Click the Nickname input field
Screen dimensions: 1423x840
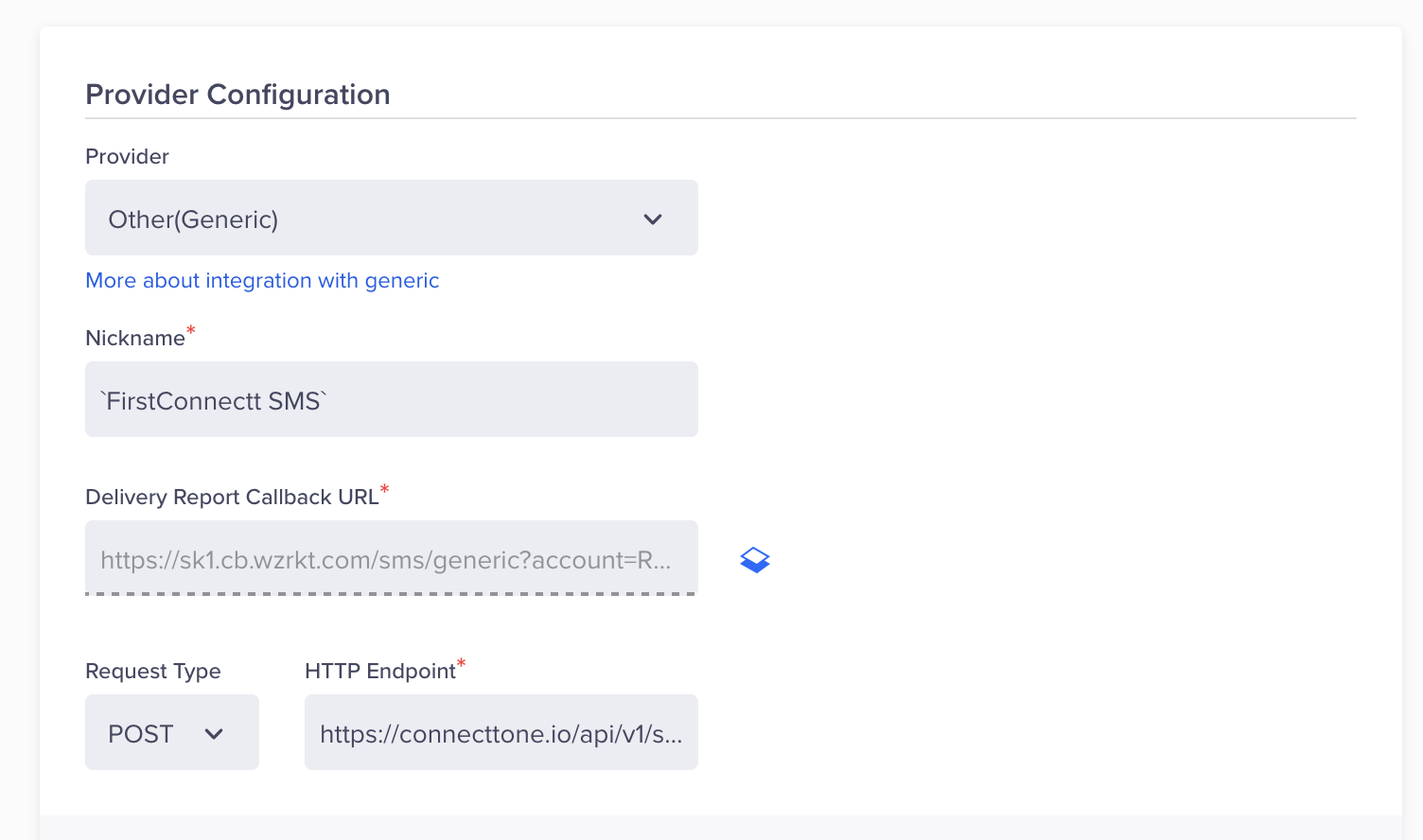(x=392, y=399)
